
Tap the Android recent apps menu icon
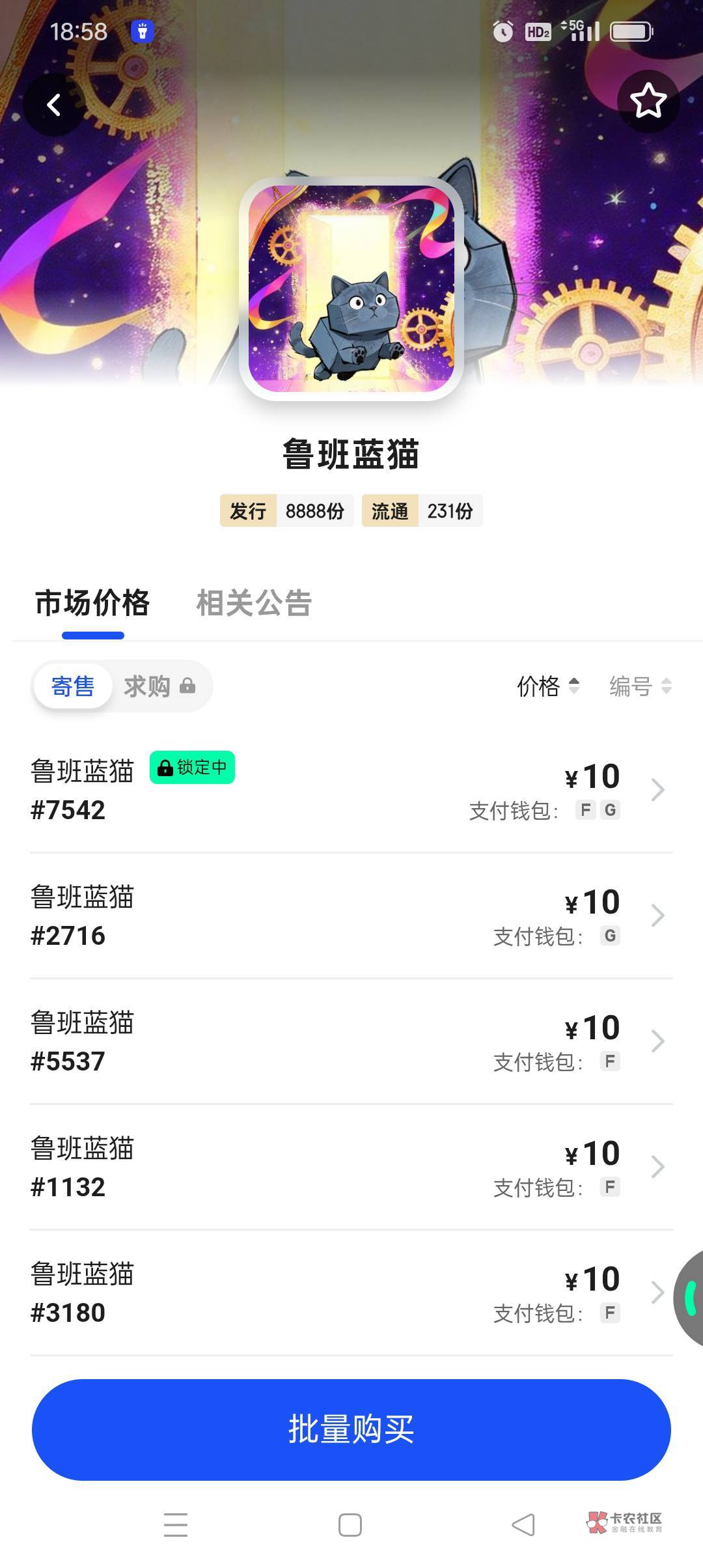176,1525
